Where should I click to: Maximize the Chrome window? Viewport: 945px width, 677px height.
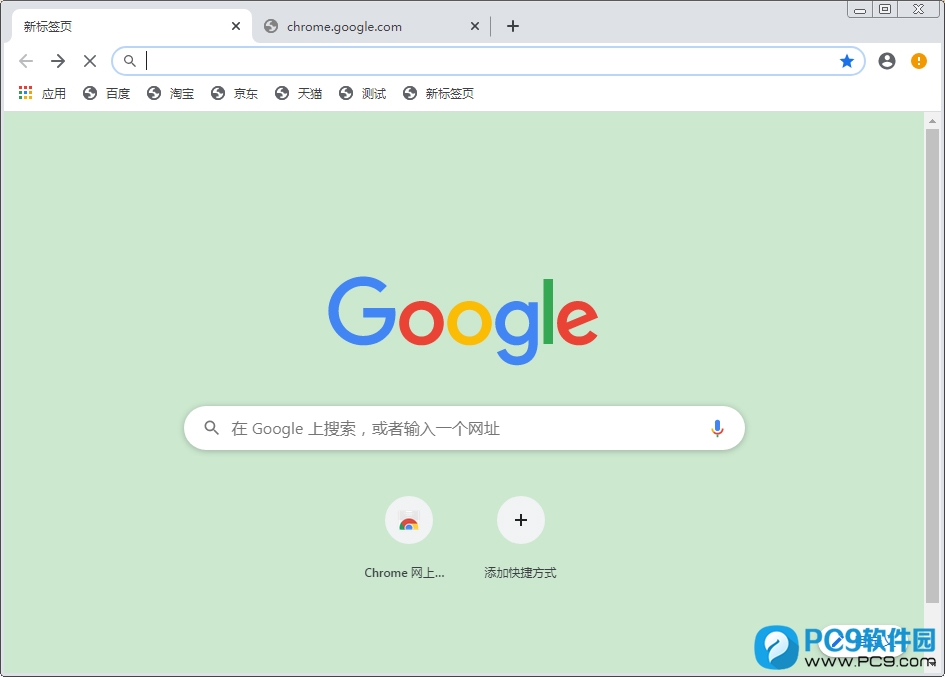click(x=885, y=10)
